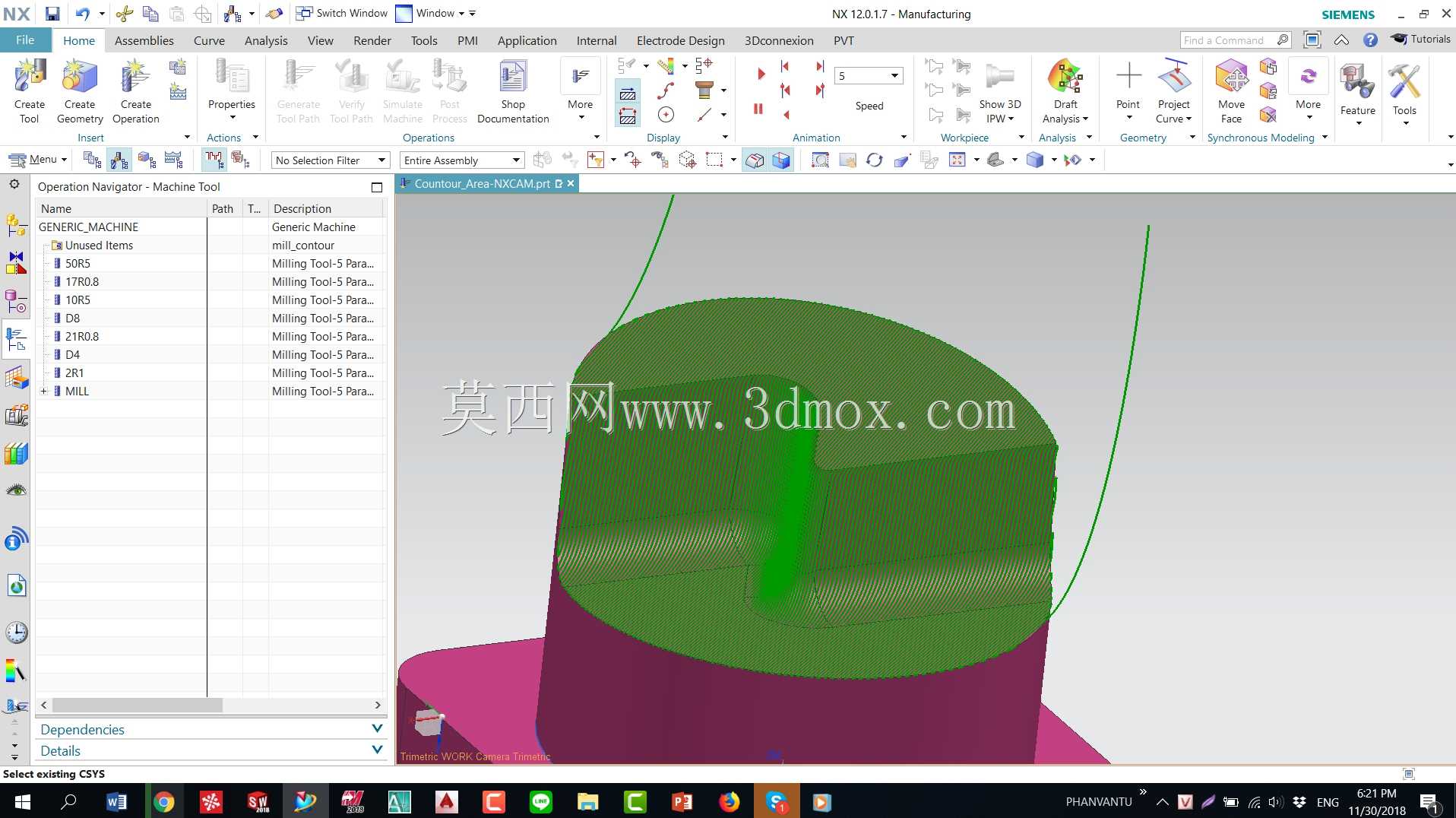
Task: Open the Entire Assembly scope dropdown
Action: click(x=462, y=160)
